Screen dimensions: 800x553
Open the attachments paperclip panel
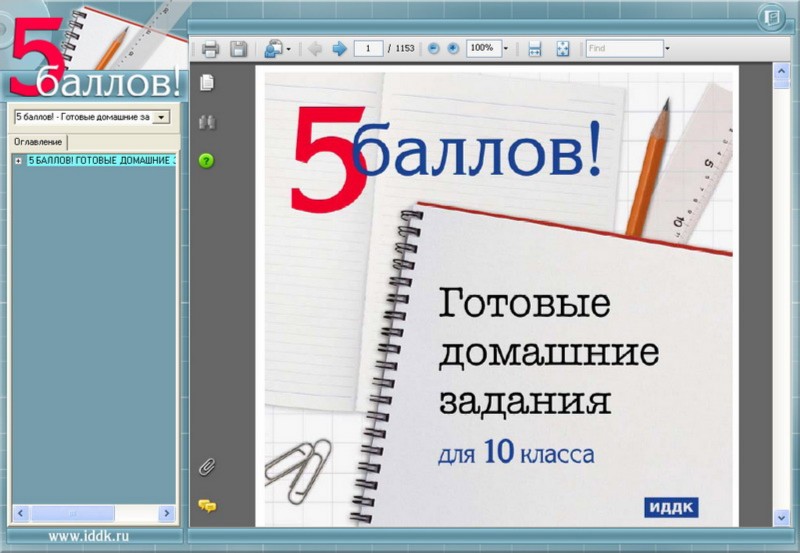207,466
